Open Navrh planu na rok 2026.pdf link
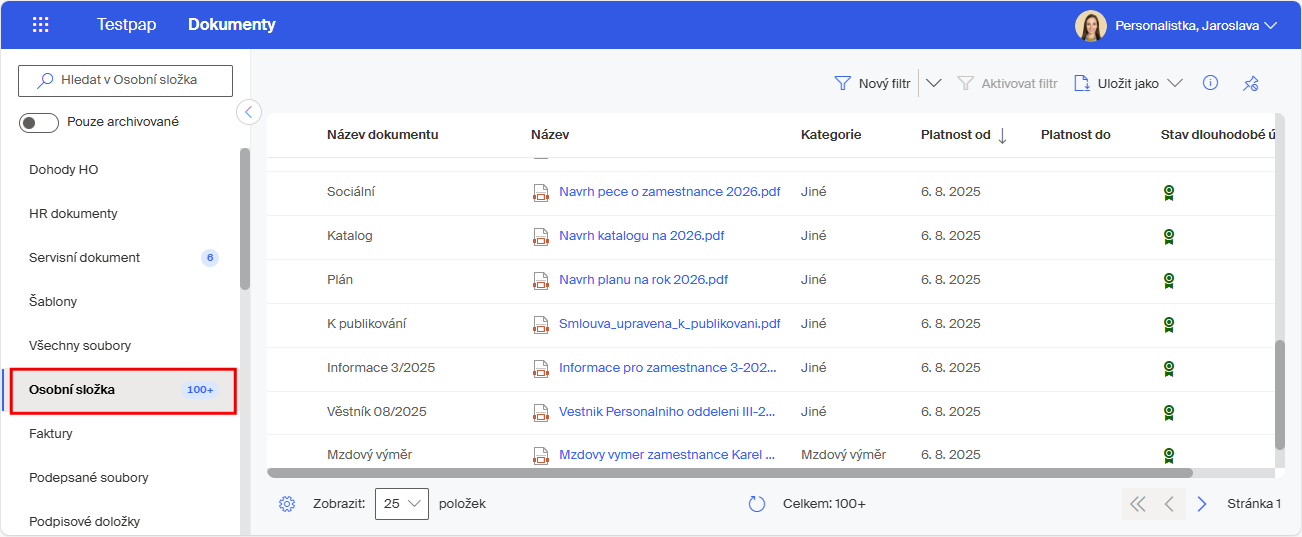 [643, 280]
